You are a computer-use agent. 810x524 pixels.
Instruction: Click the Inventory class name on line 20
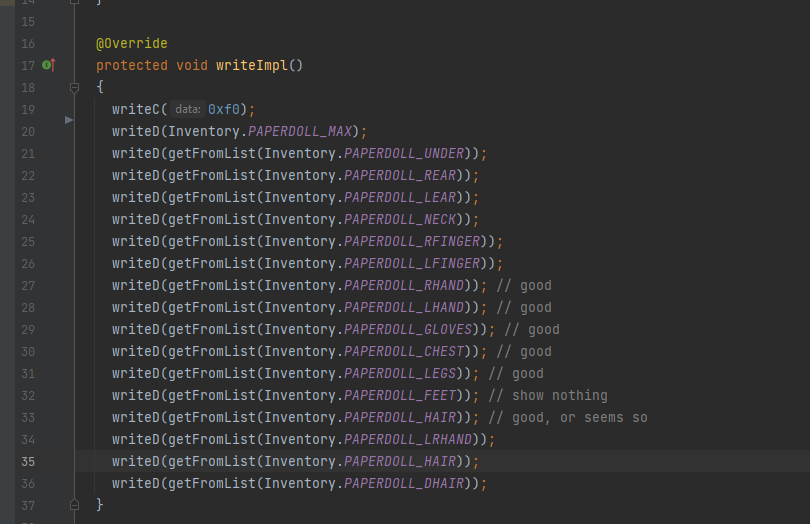tap(204, 131)
